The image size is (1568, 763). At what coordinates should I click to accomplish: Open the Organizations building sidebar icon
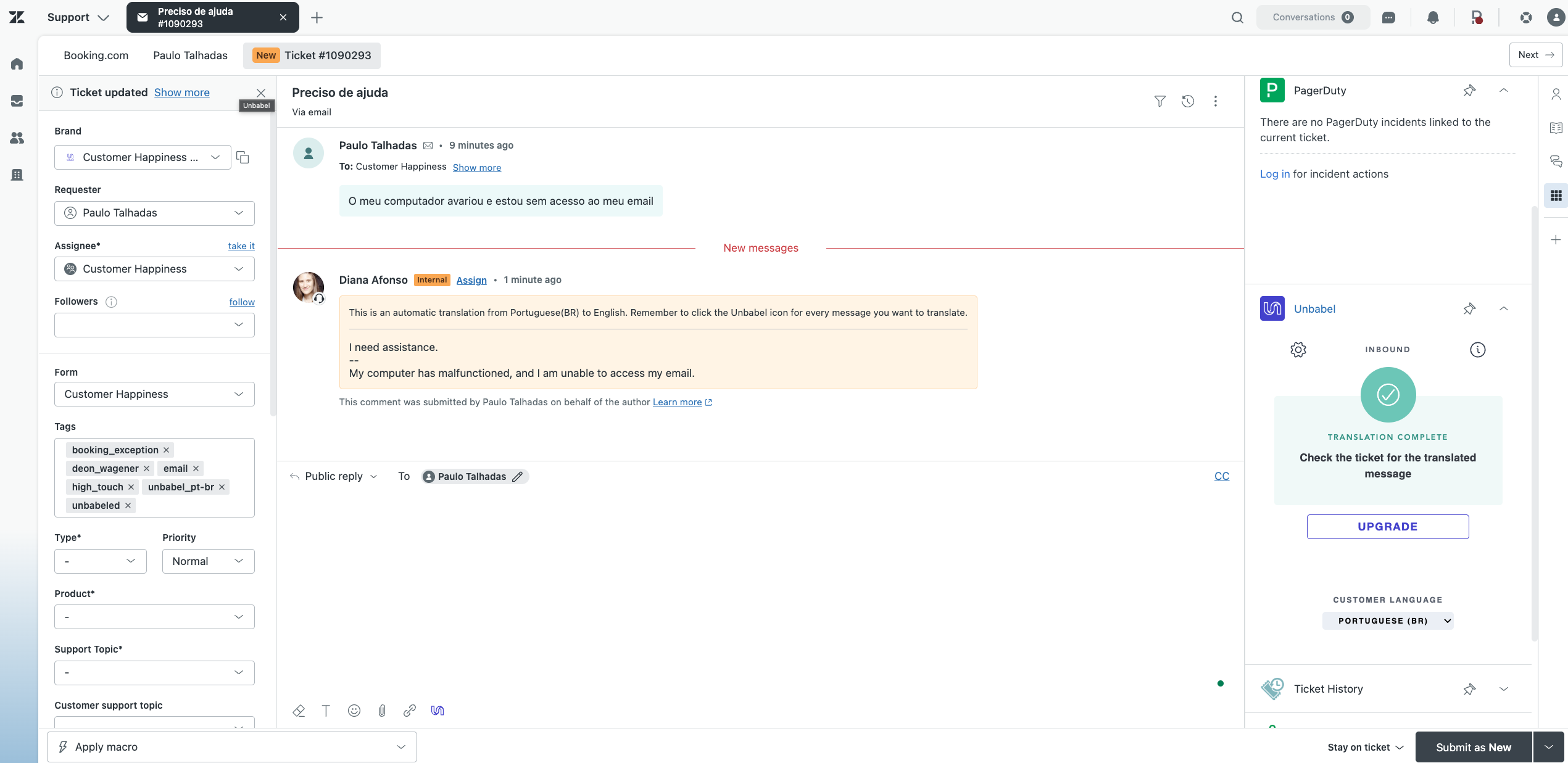[x=17, y=175]
